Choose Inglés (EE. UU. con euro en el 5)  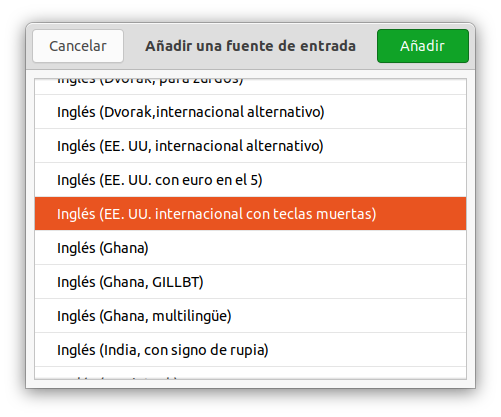[250, 180]
